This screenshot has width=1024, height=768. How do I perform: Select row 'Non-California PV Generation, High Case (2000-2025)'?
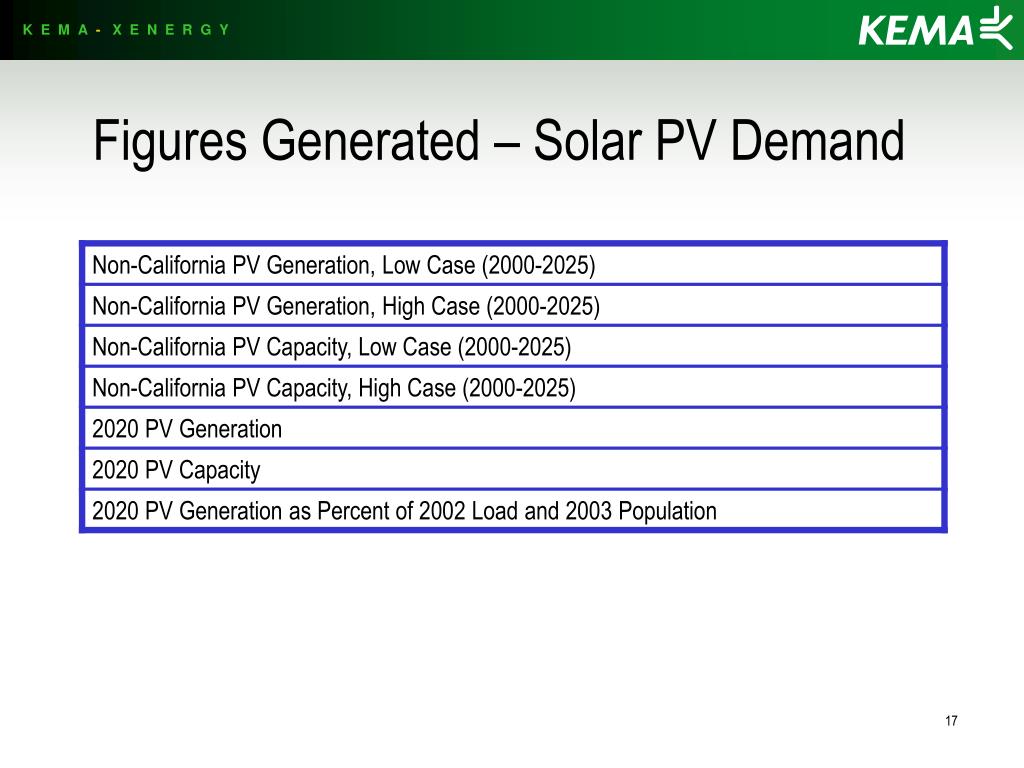pyautogui.click(x=513, y=306)
